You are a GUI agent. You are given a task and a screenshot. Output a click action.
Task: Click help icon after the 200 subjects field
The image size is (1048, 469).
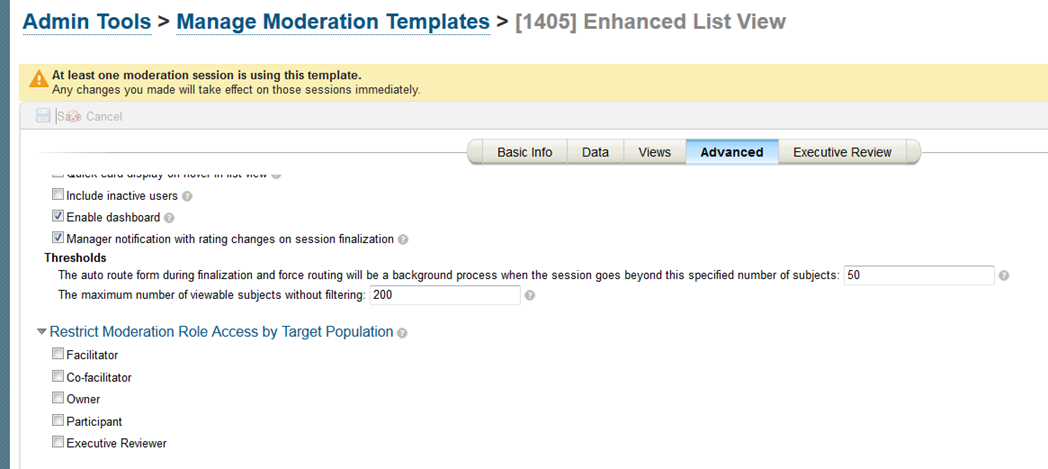pos(529,295)
